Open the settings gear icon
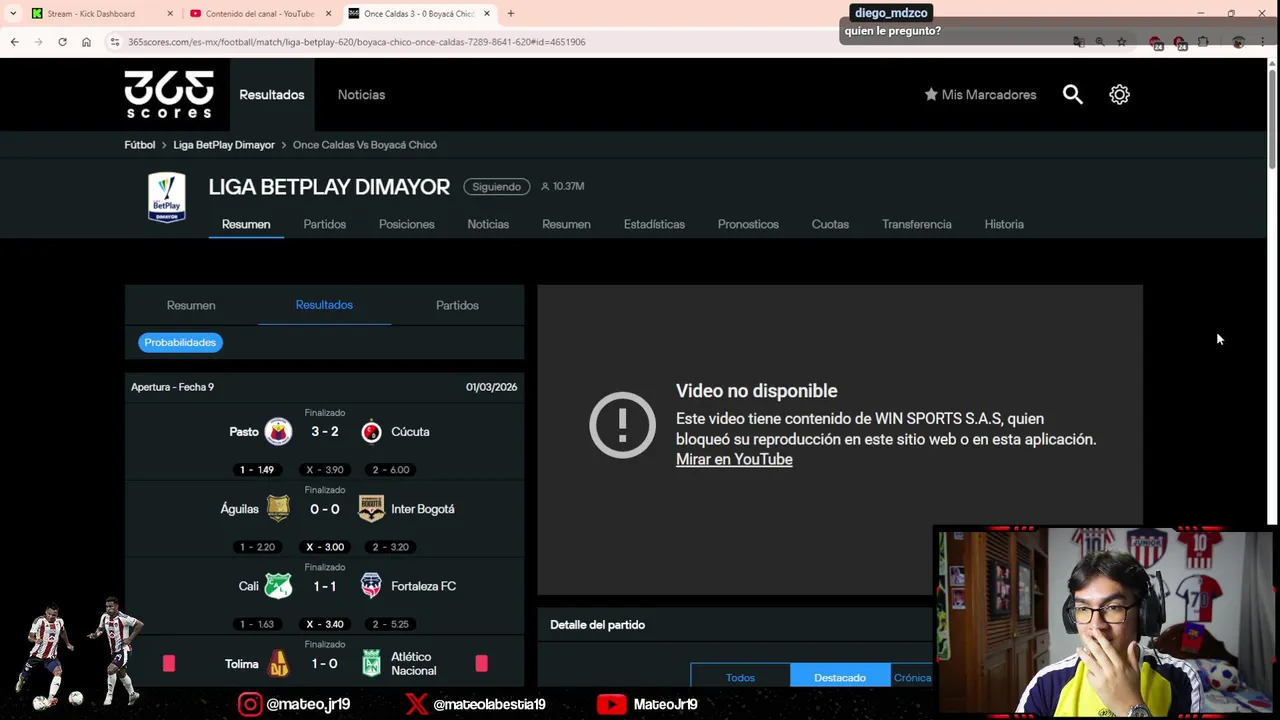 click(x=1119, y=94)
